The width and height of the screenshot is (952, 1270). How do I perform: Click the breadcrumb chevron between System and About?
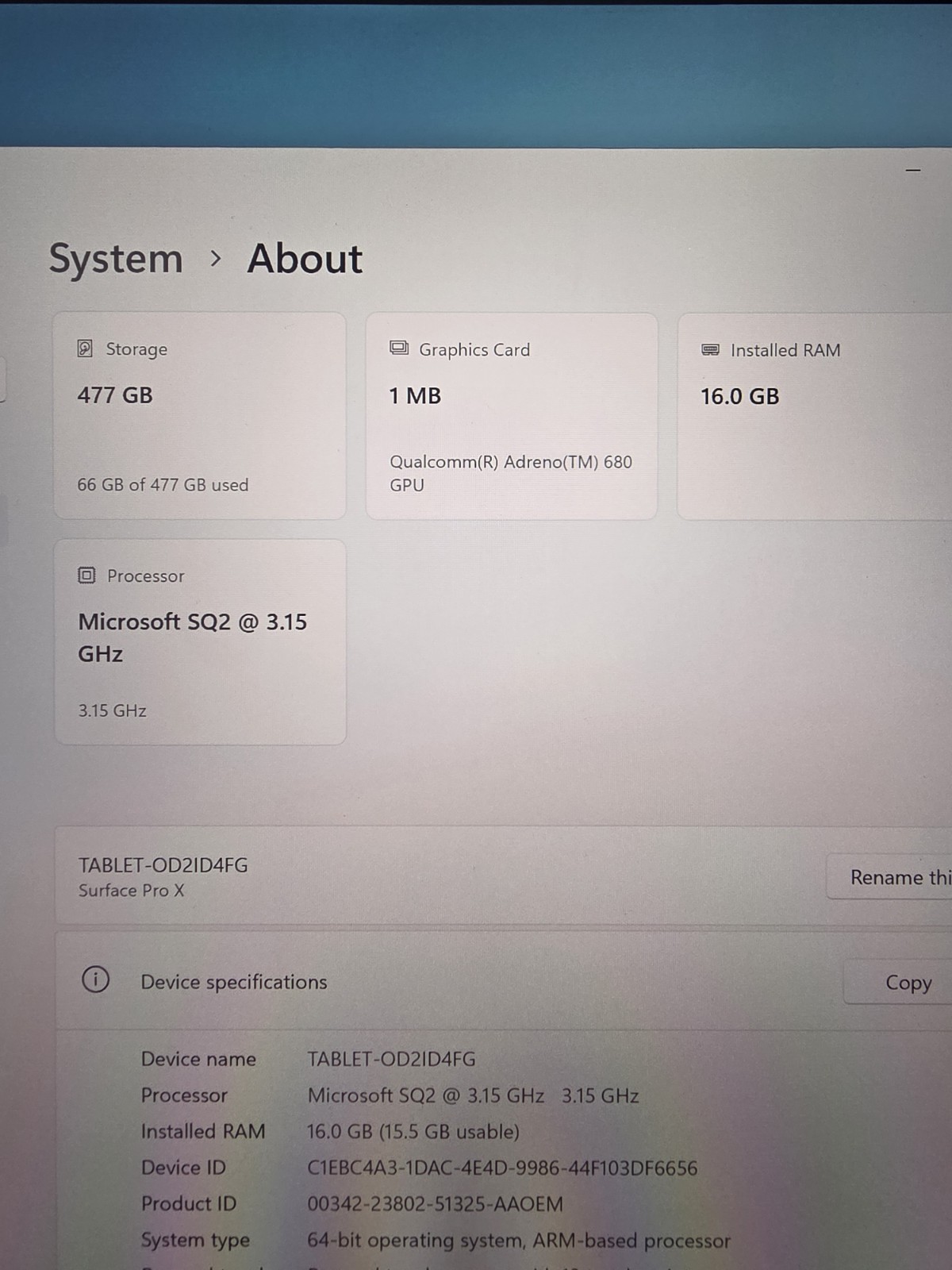pyautogui.click(x=215, y=259)
